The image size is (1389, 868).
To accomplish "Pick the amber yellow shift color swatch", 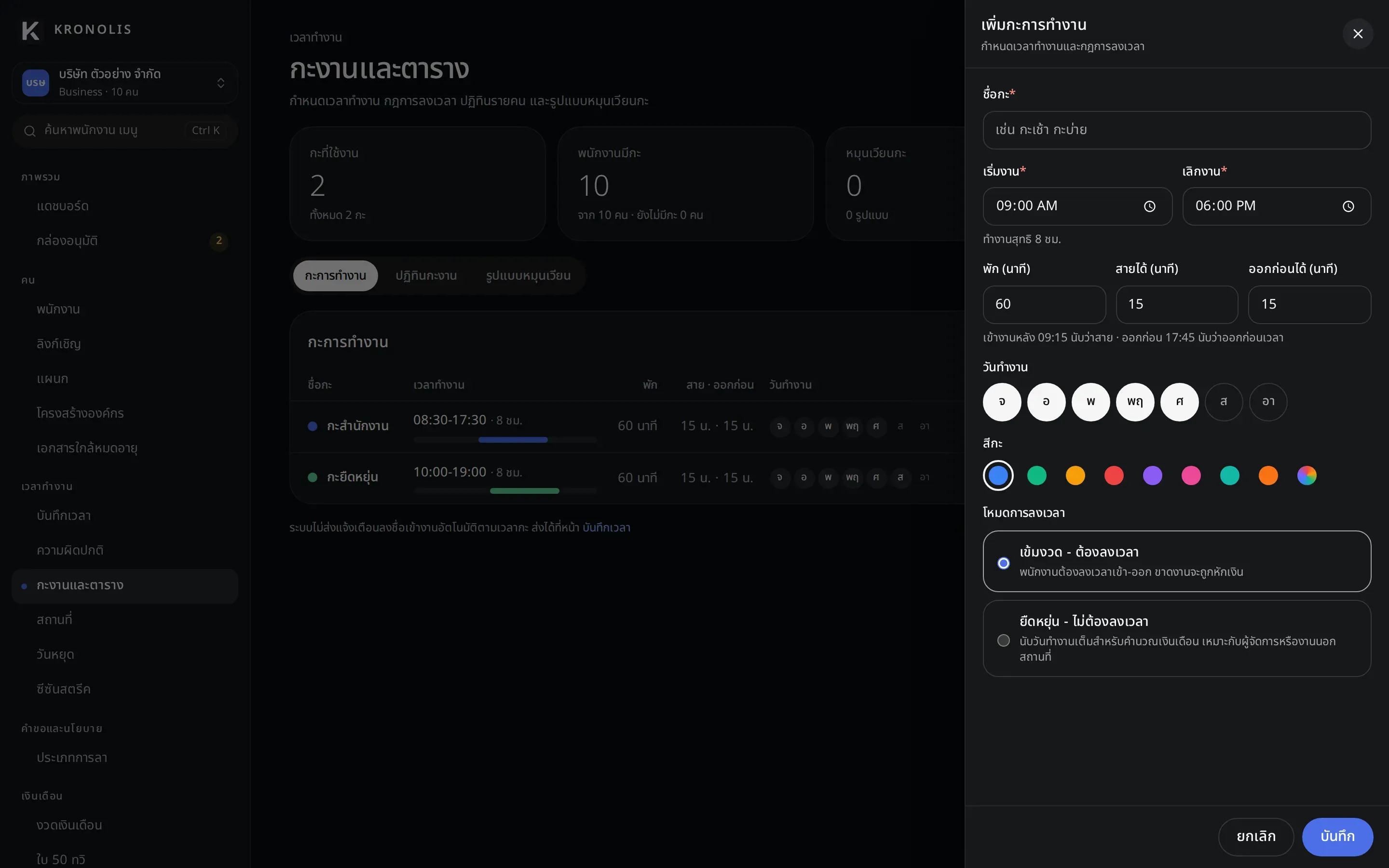I will [x=1075, y=475].
